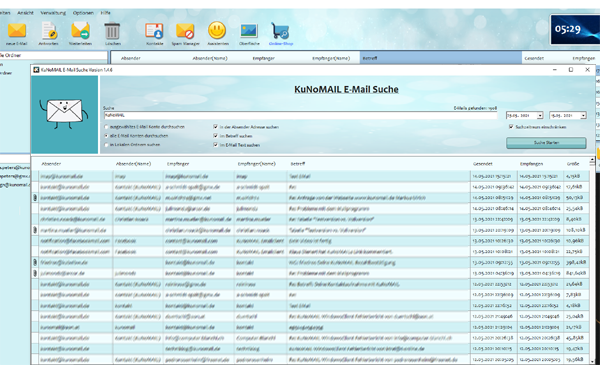The image size is (600, 365).
Task: Close the KuNoMAIL E-Mail Suche window
Action: [587, 70]
